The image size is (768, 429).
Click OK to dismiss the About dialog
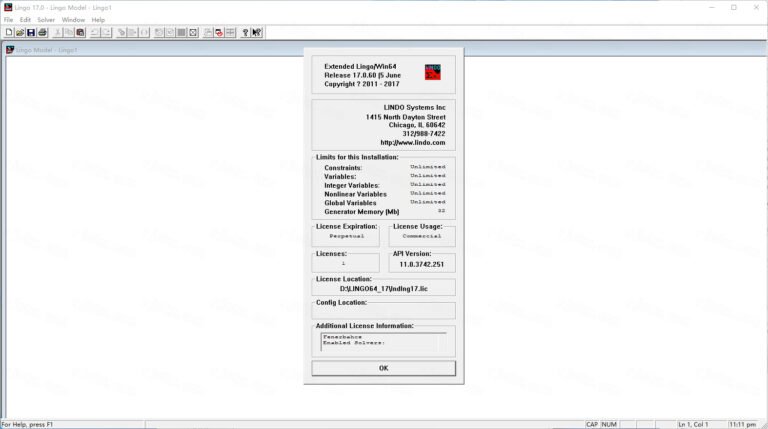(x=384, y=368)
